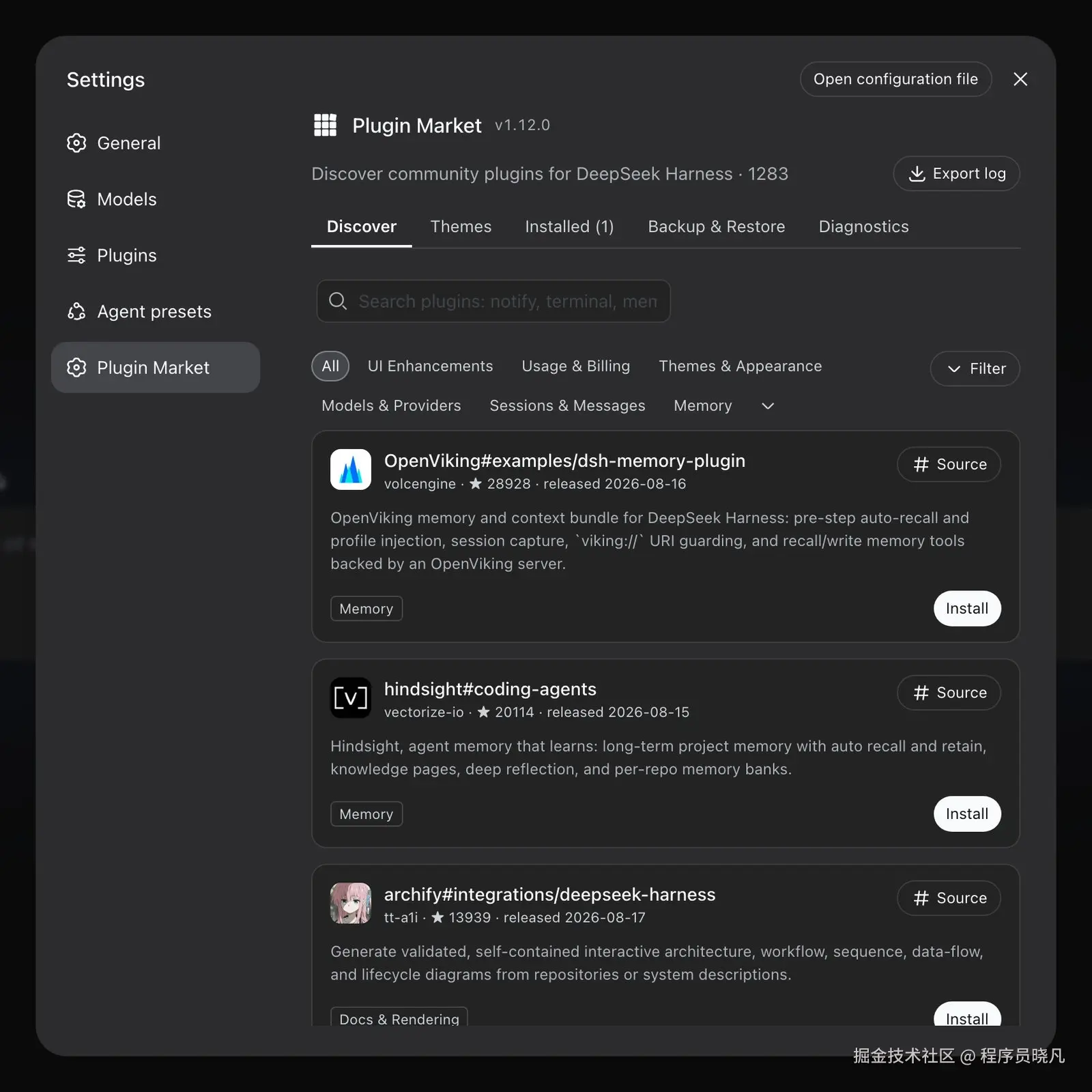Open Agent presets settings section
This screenshot has width=1092, height=1092.
tap(156, 311)
